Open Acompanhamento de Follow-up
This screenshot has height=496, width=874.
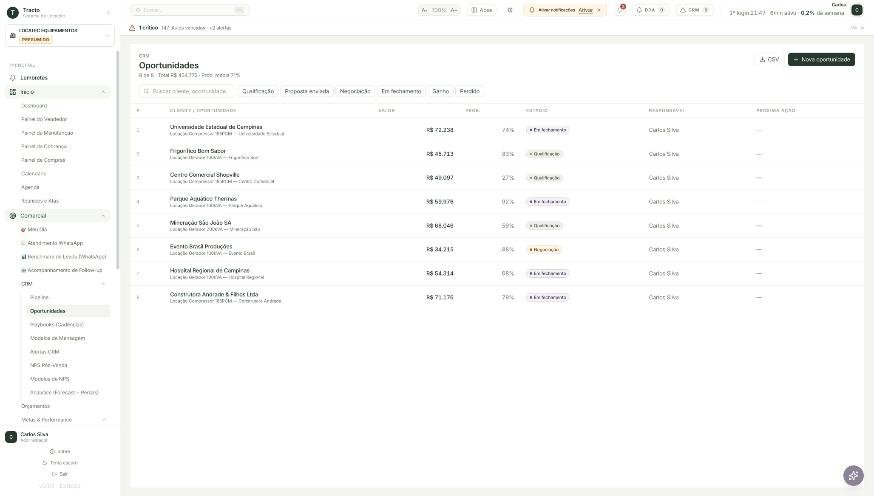[x=64, y=270]
